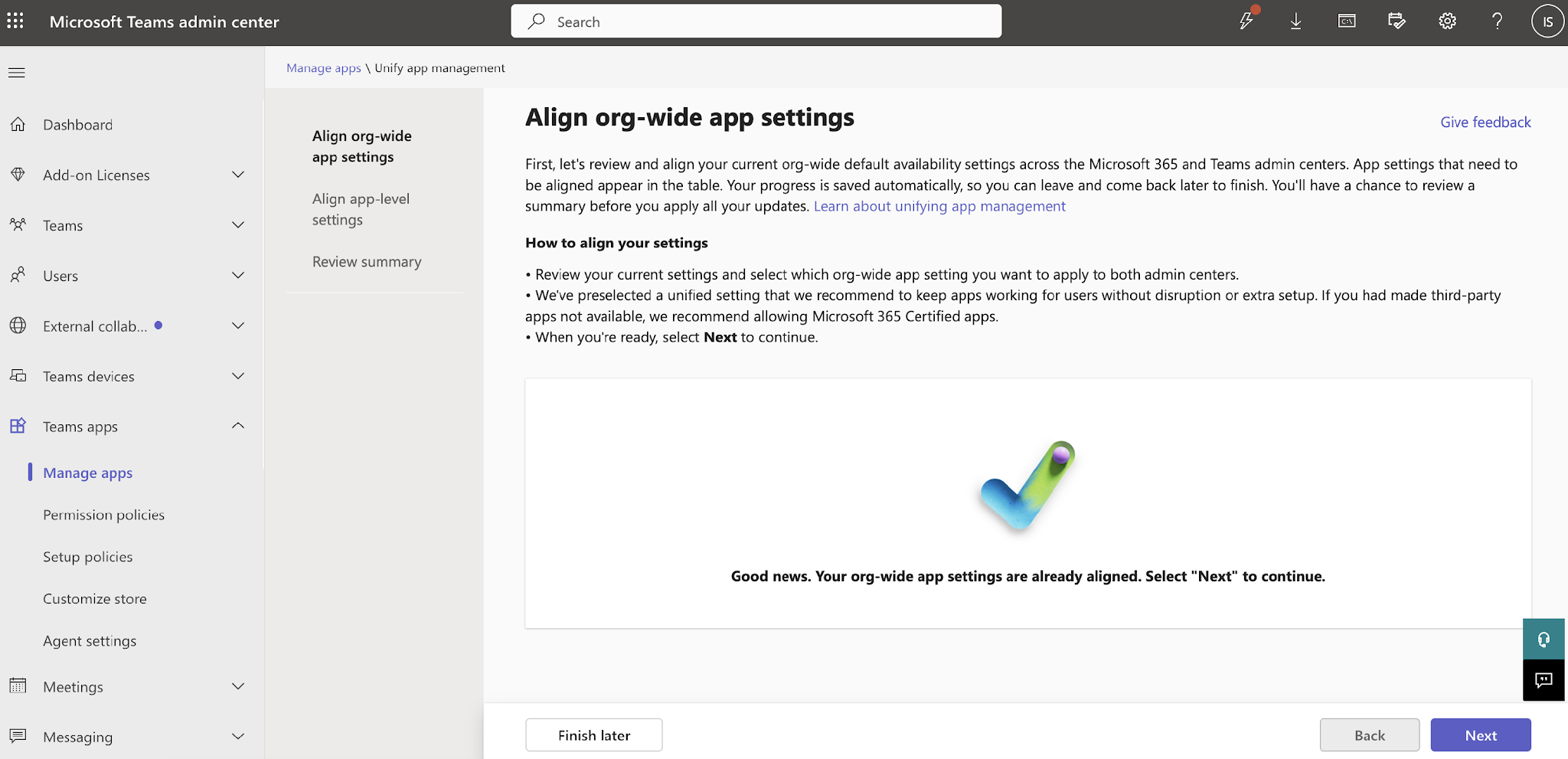This screenshot has width=1568, height=759.
Task: Click the Teams people icon
Action: point(18,225)
